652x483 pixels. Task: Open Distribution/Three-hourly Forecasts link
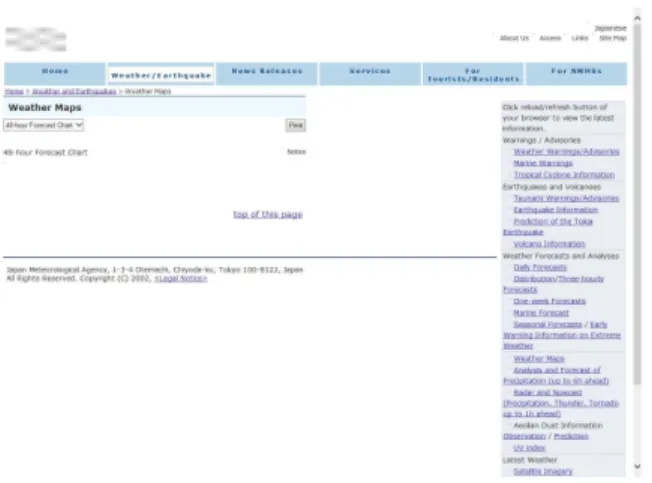(x=558, y=279)
